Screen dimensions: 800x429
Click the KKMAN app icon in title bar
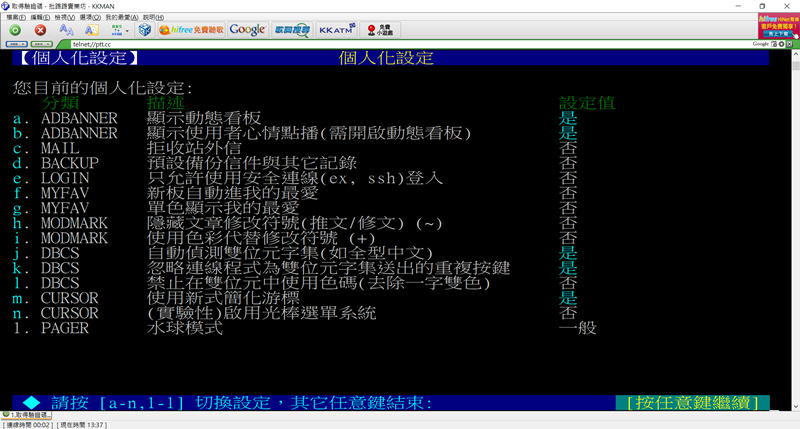[x=6, y=6]
